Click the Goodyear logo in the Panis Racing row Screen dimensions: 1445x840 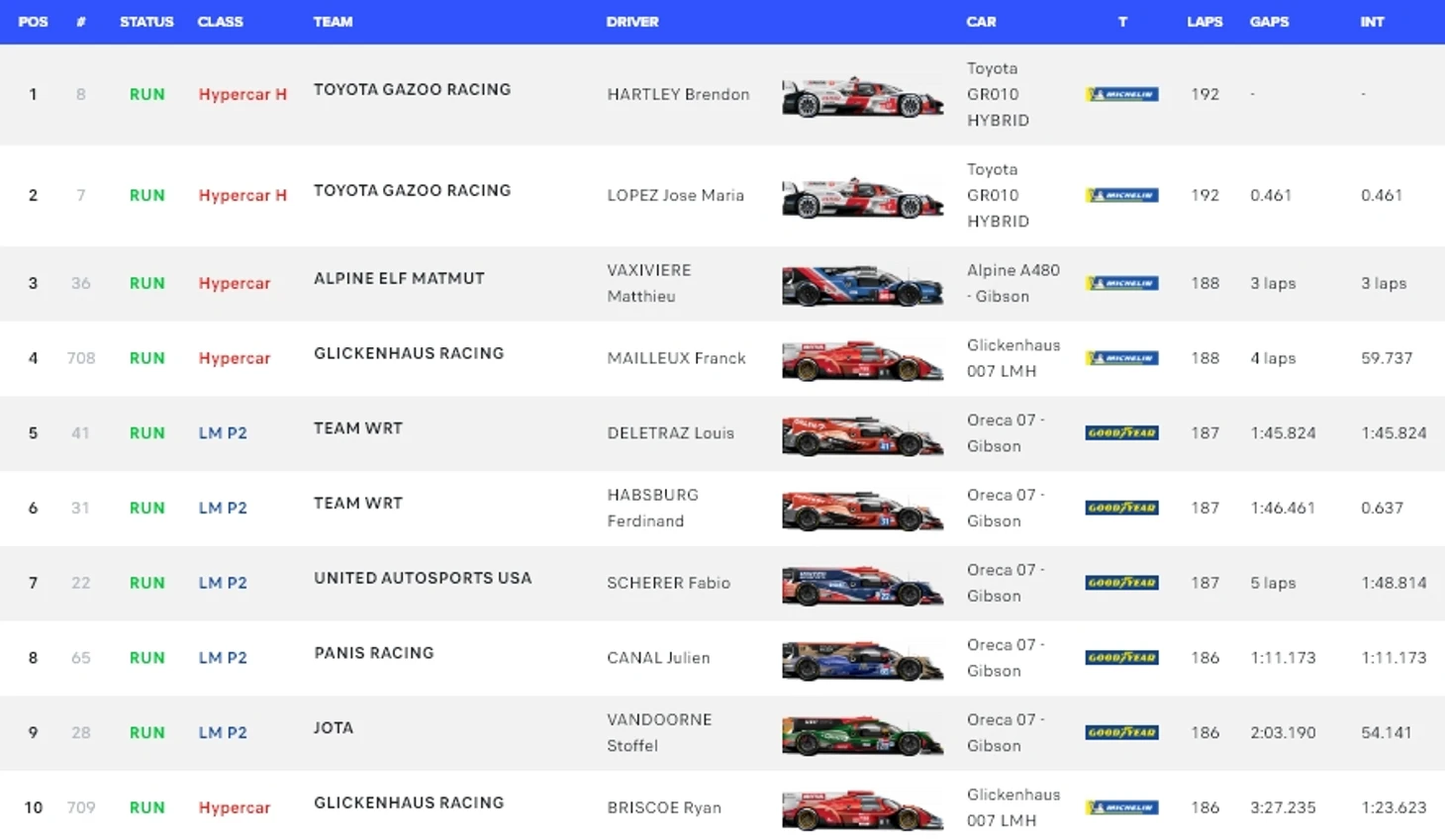point(1121,657)
